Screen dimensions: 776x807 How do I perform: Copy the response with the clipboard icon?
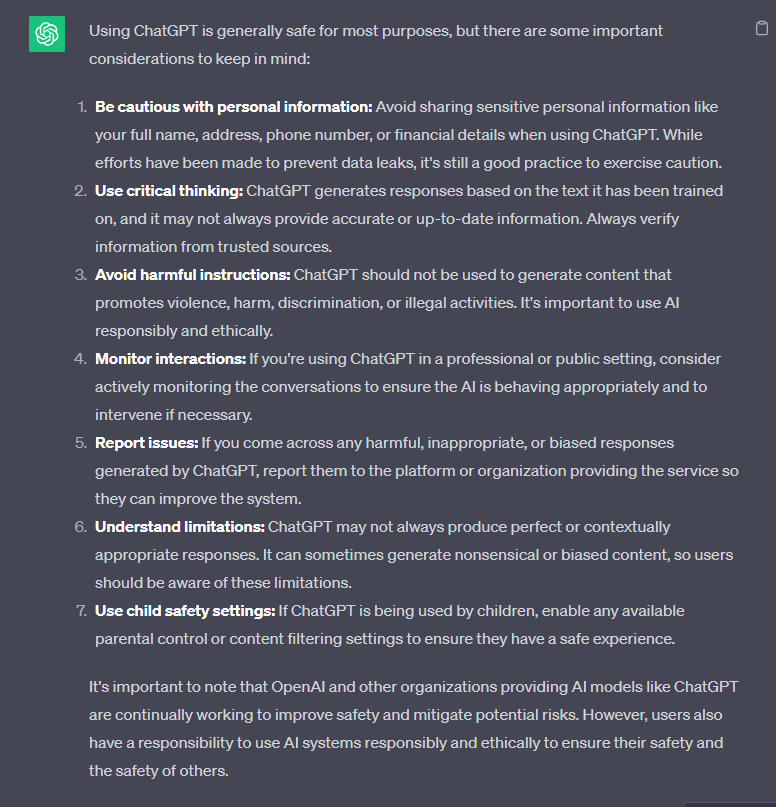[761, 29]
